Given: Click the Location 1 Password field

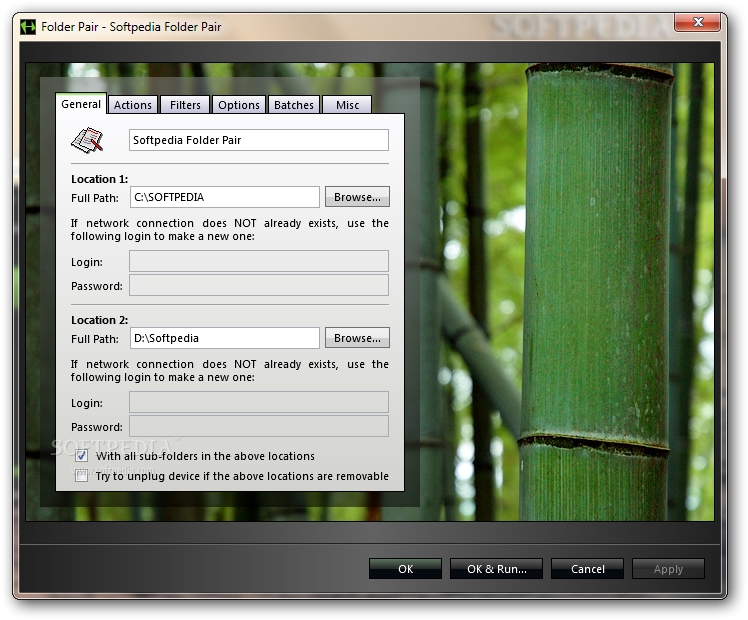Looking at the screenshot, I should point(259,285).
